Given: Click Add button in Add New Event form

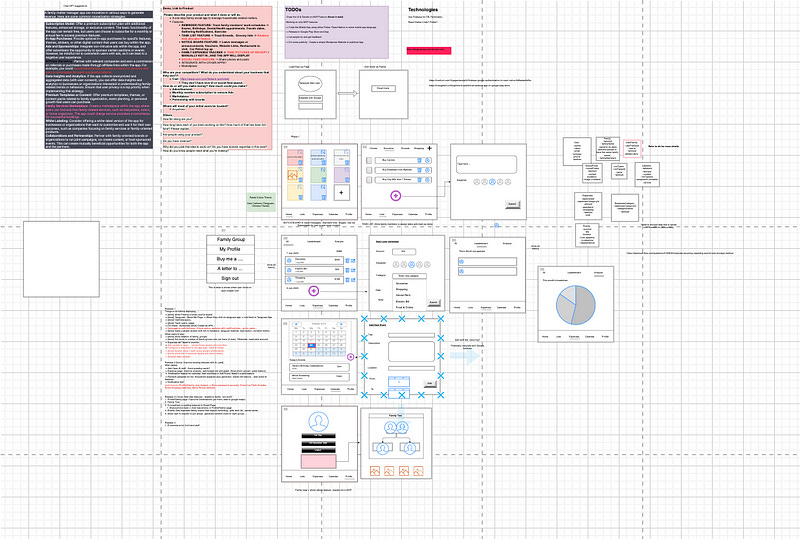Looking at the screenshot, I should tap(430, 383).
